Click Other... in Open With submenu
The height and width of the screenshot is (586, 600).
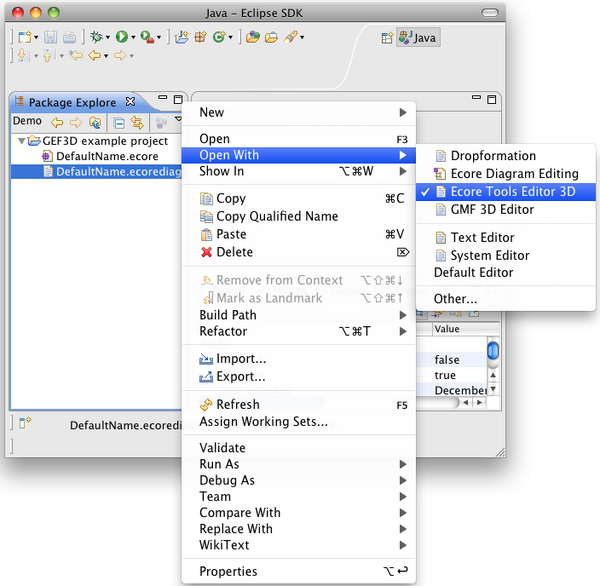click(506, 299)
